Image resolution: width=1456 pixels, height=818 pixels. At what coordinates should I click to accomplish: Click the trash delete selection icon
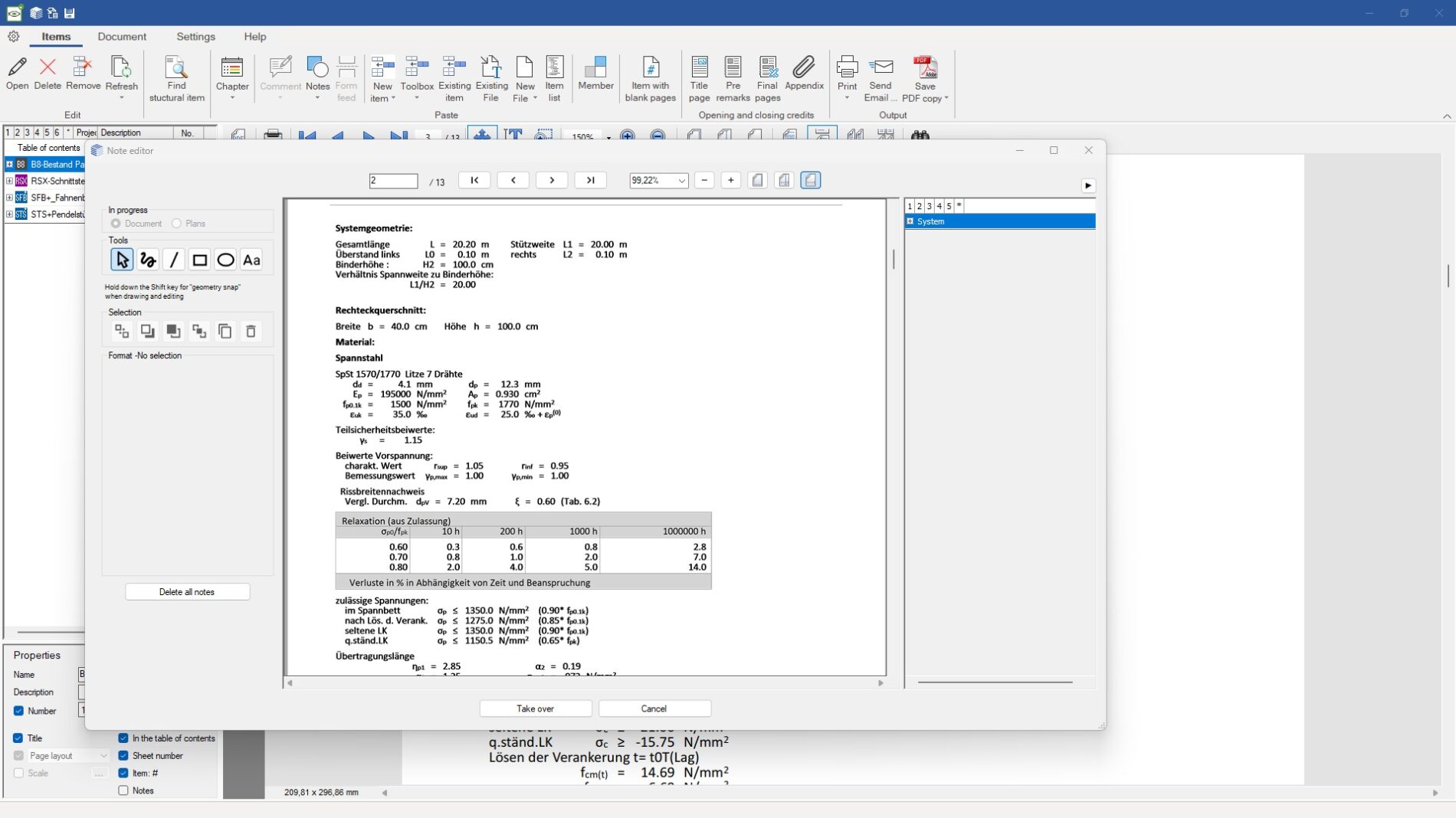(x=251, y=332)
